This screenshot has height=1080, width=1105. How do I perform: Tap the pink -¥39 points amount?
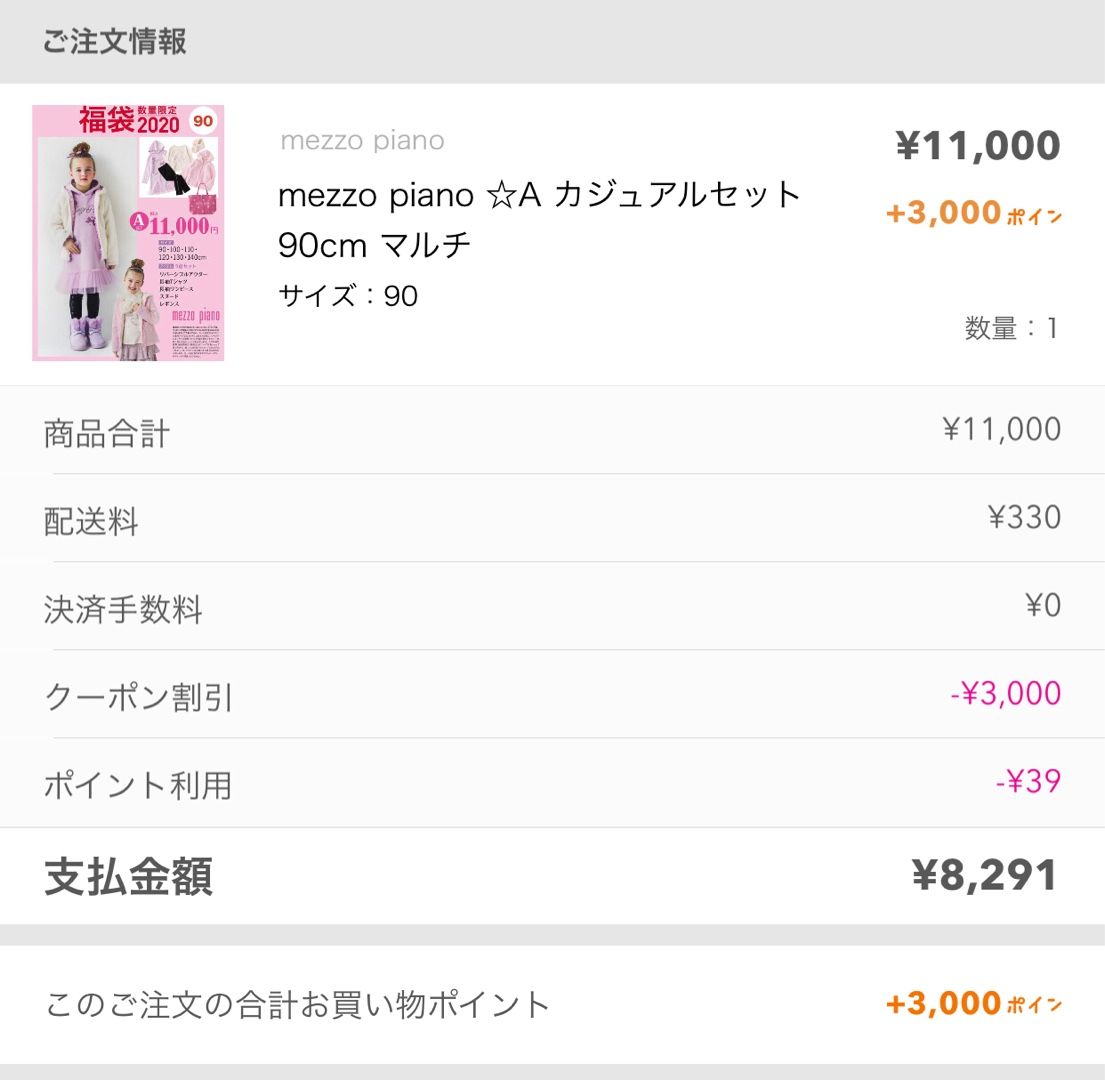1028,782
